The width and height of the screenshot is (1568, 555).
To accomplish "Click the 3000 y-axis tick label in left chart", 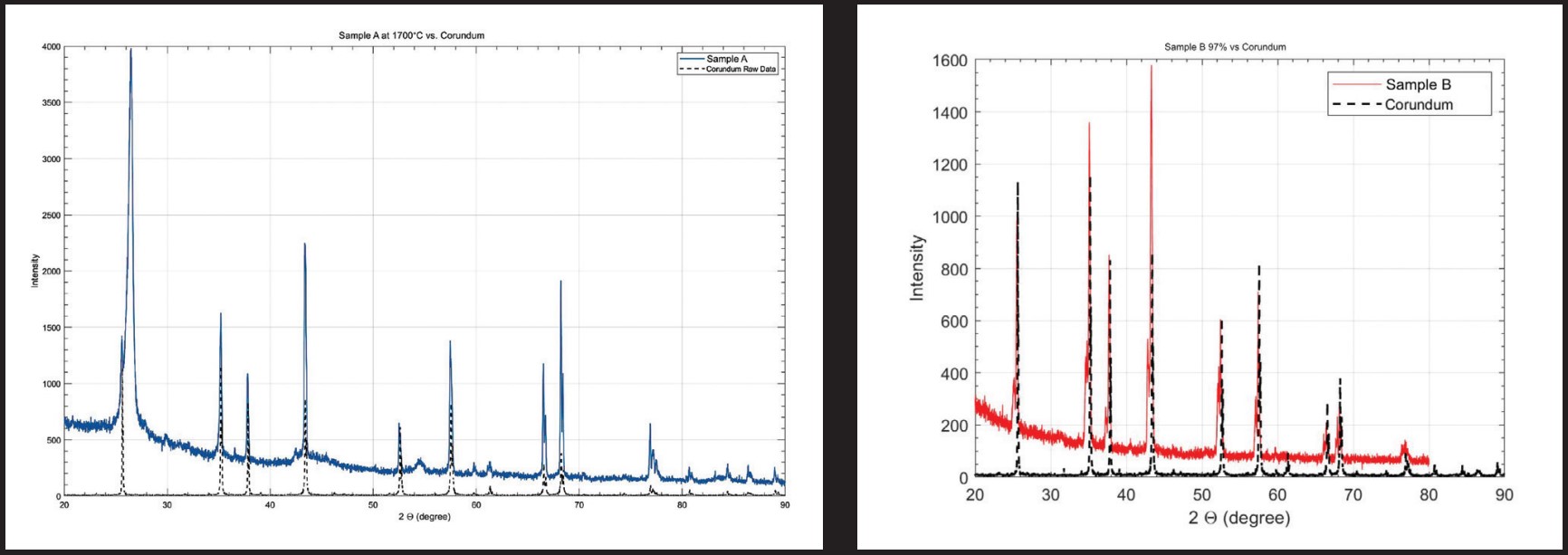I will click(51, 159).
